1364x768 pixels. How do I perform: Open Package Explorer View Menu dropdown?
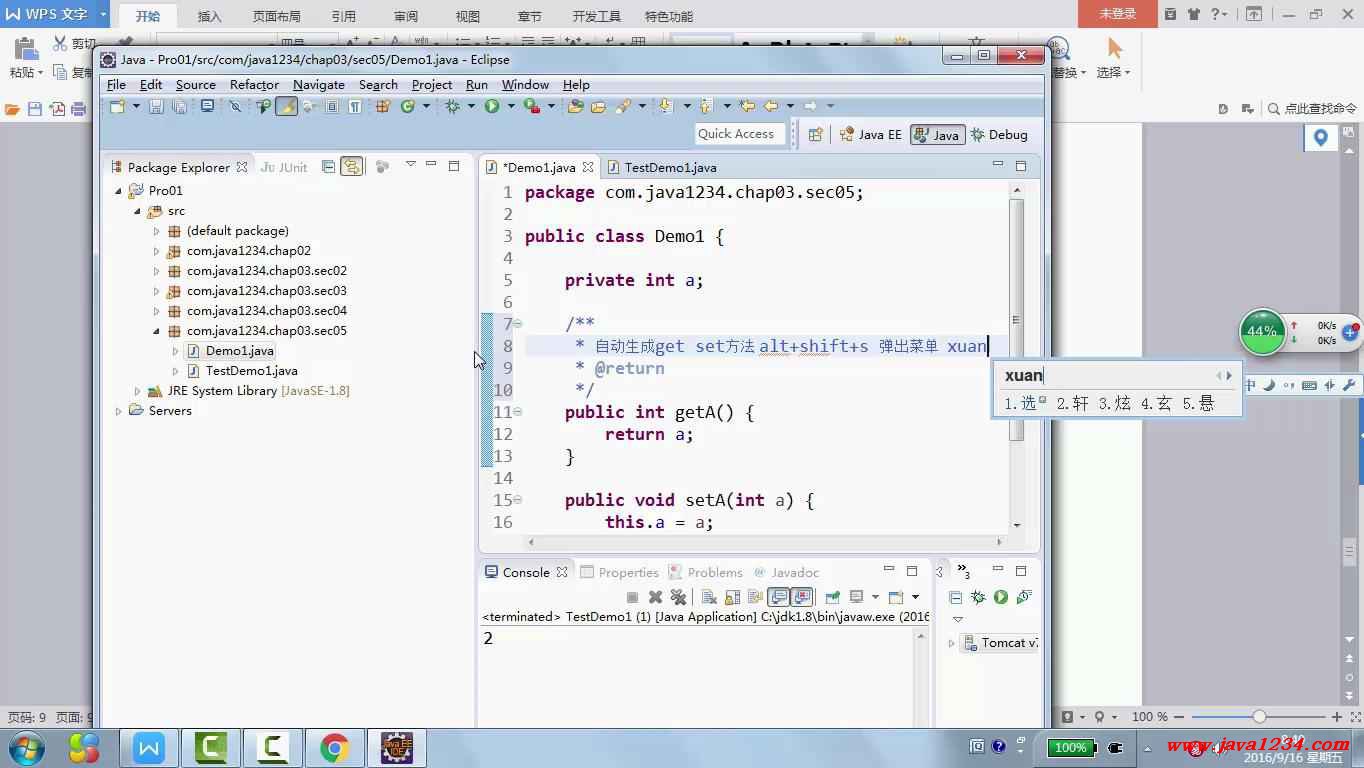coord(411,165)
